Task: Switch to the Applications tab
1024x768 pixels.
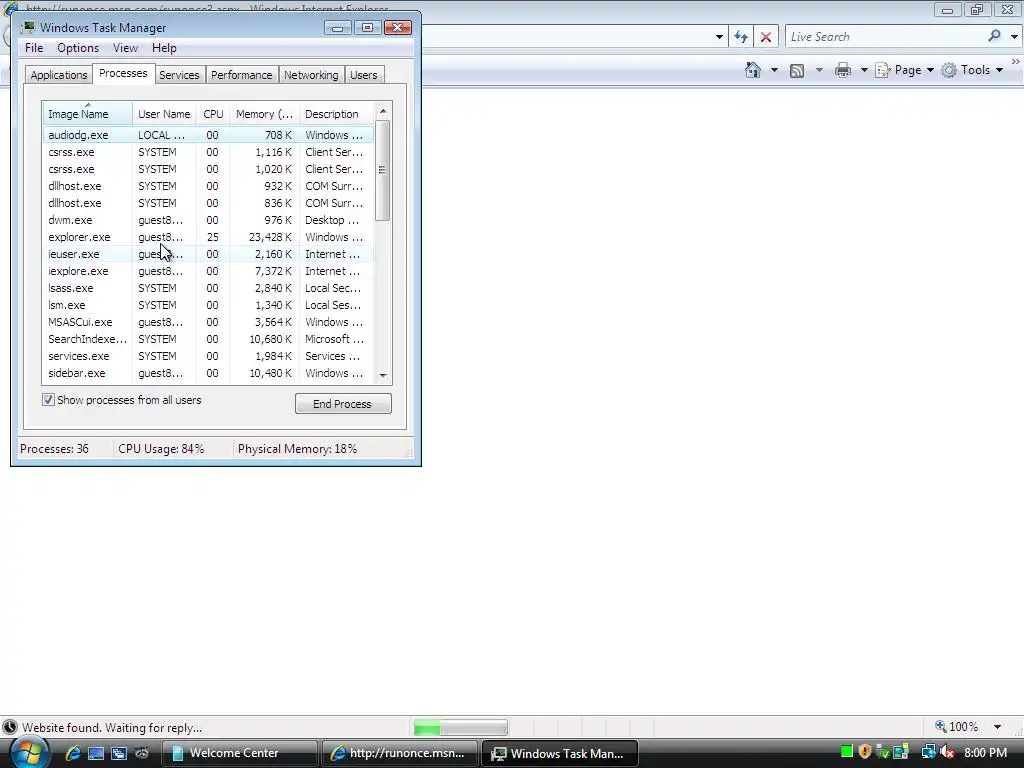Action: [x=59, y=74]
